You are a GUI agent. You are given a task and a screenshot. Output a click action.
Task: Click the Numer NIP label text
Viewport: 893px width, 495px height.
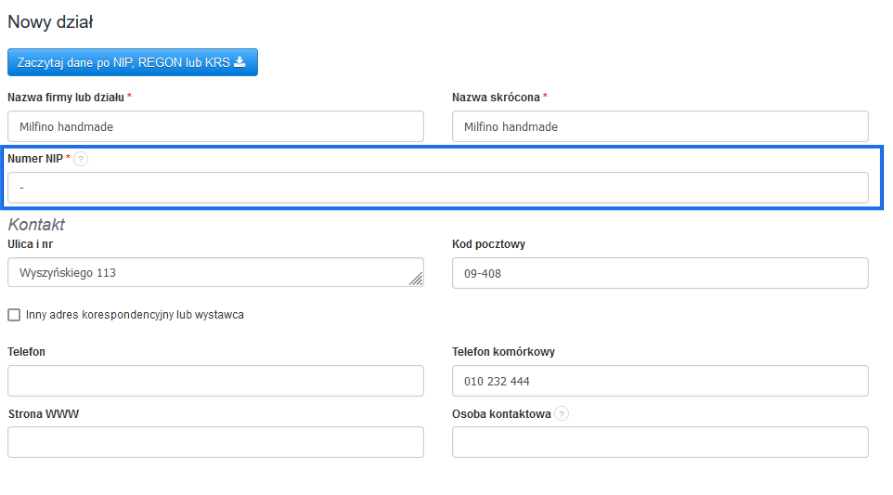(35, 159)
